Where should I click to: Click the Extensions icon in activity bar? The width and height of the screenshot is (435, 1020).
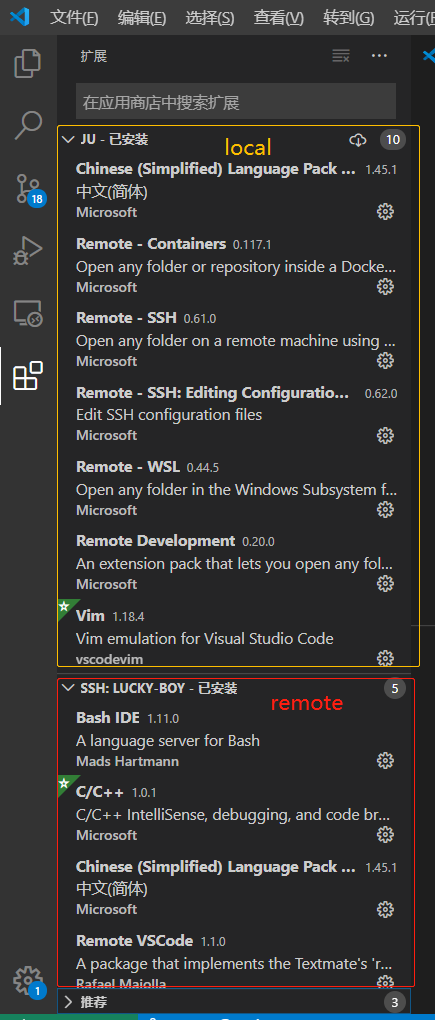28,375
